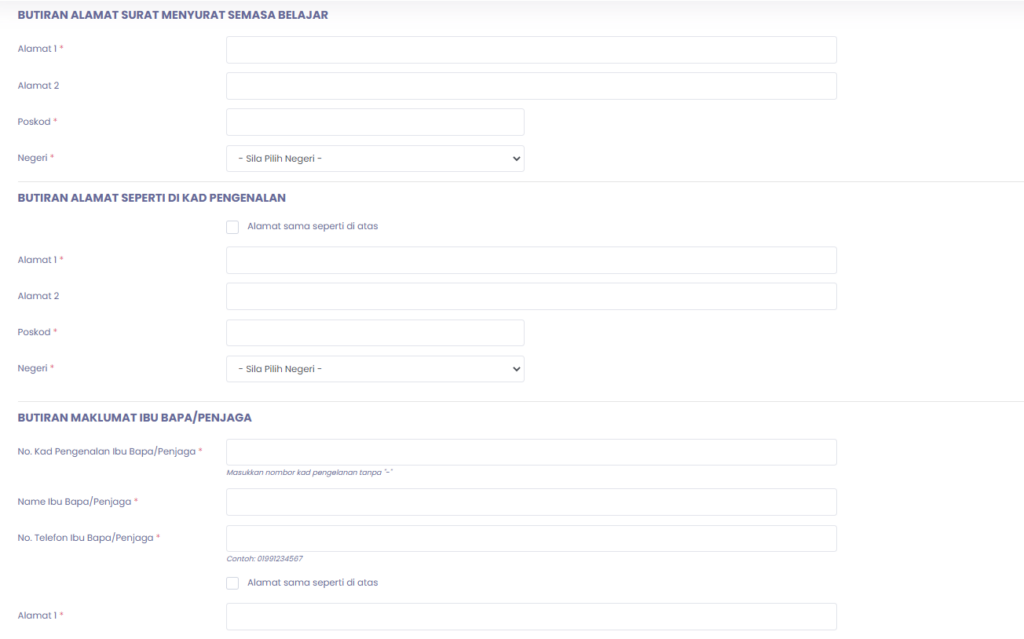Focus Poskod field in surat menyurat section
This screenshot has height=639, width=1024.
point(375,122)
